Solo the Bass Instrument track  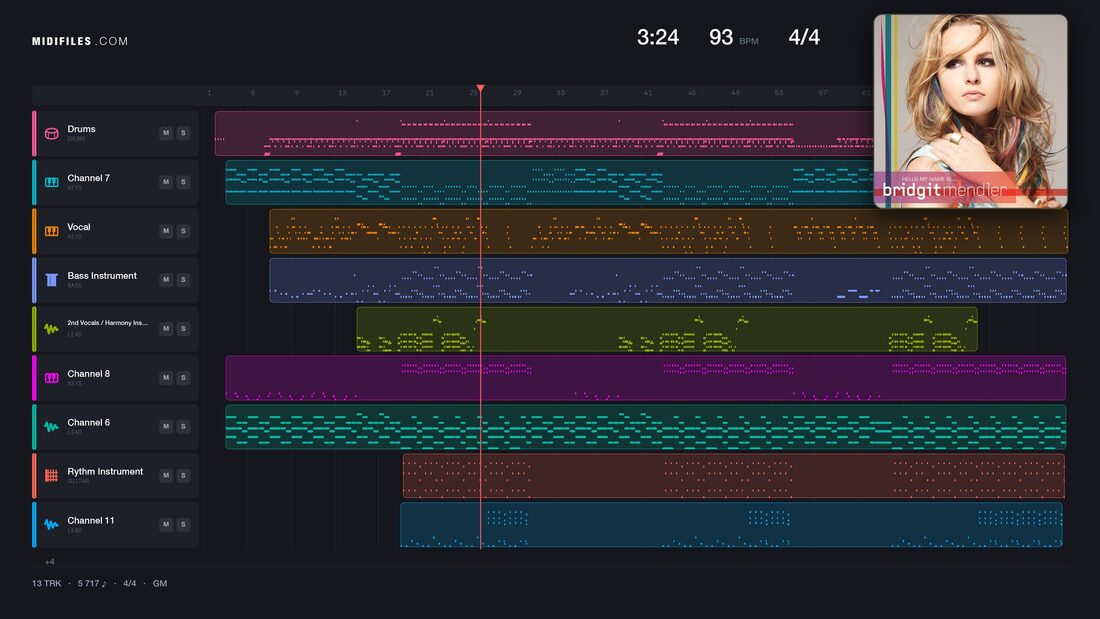(x=183, y=279)
